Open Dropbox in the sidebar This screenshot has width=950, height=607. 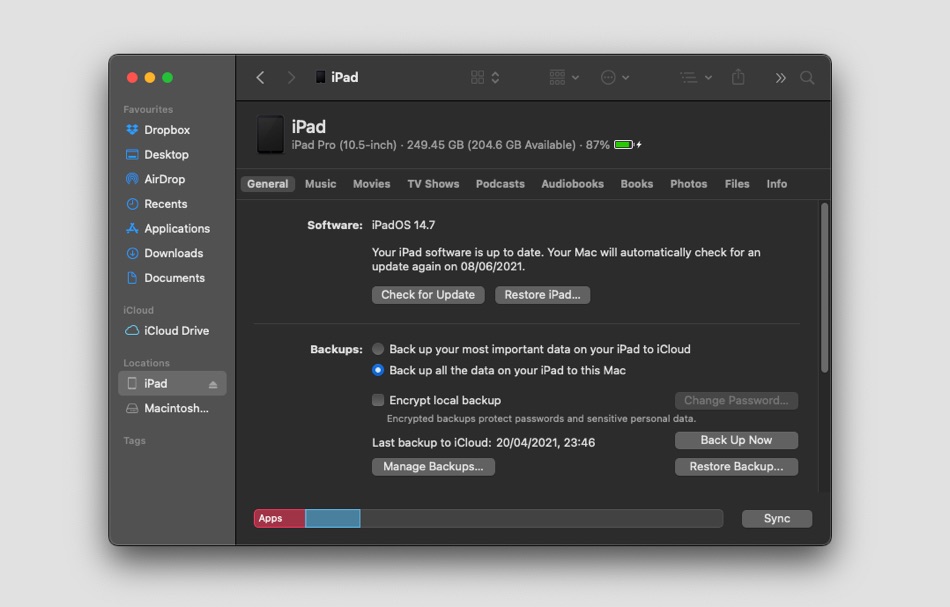point(172,130)
